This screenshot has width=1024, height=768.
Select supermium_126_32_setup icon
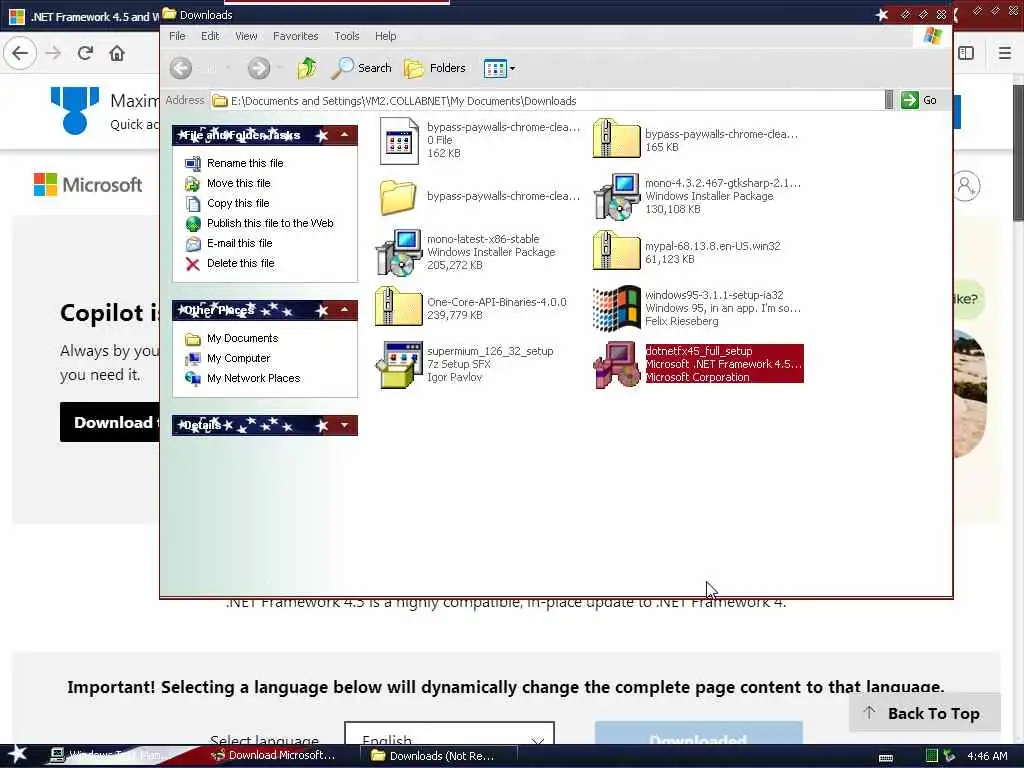(399, 364)
